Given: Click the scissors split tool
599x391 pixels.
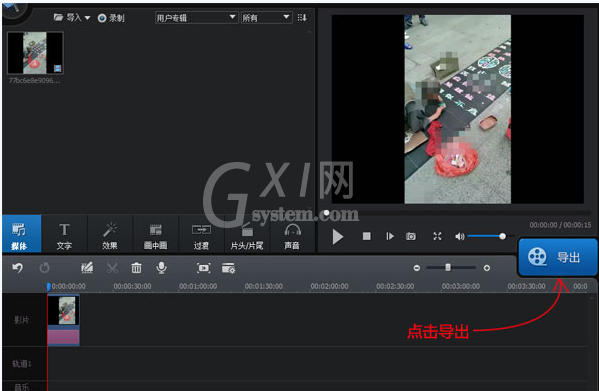Looking at the screenshot, I should click(x=112, y=268).
